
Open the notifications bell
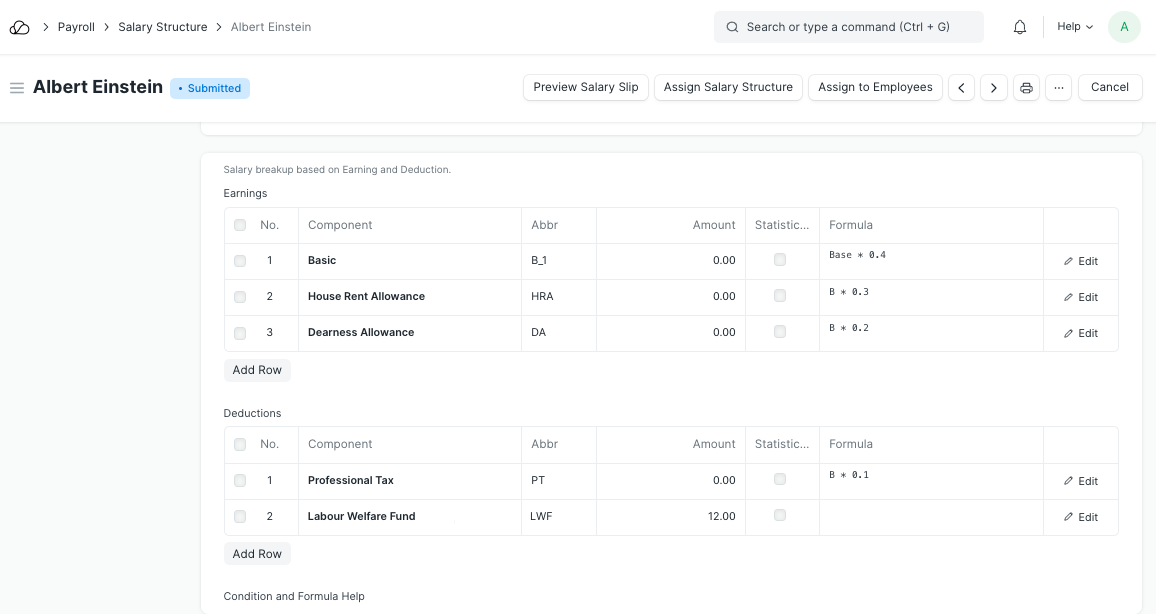point(1020,27)
